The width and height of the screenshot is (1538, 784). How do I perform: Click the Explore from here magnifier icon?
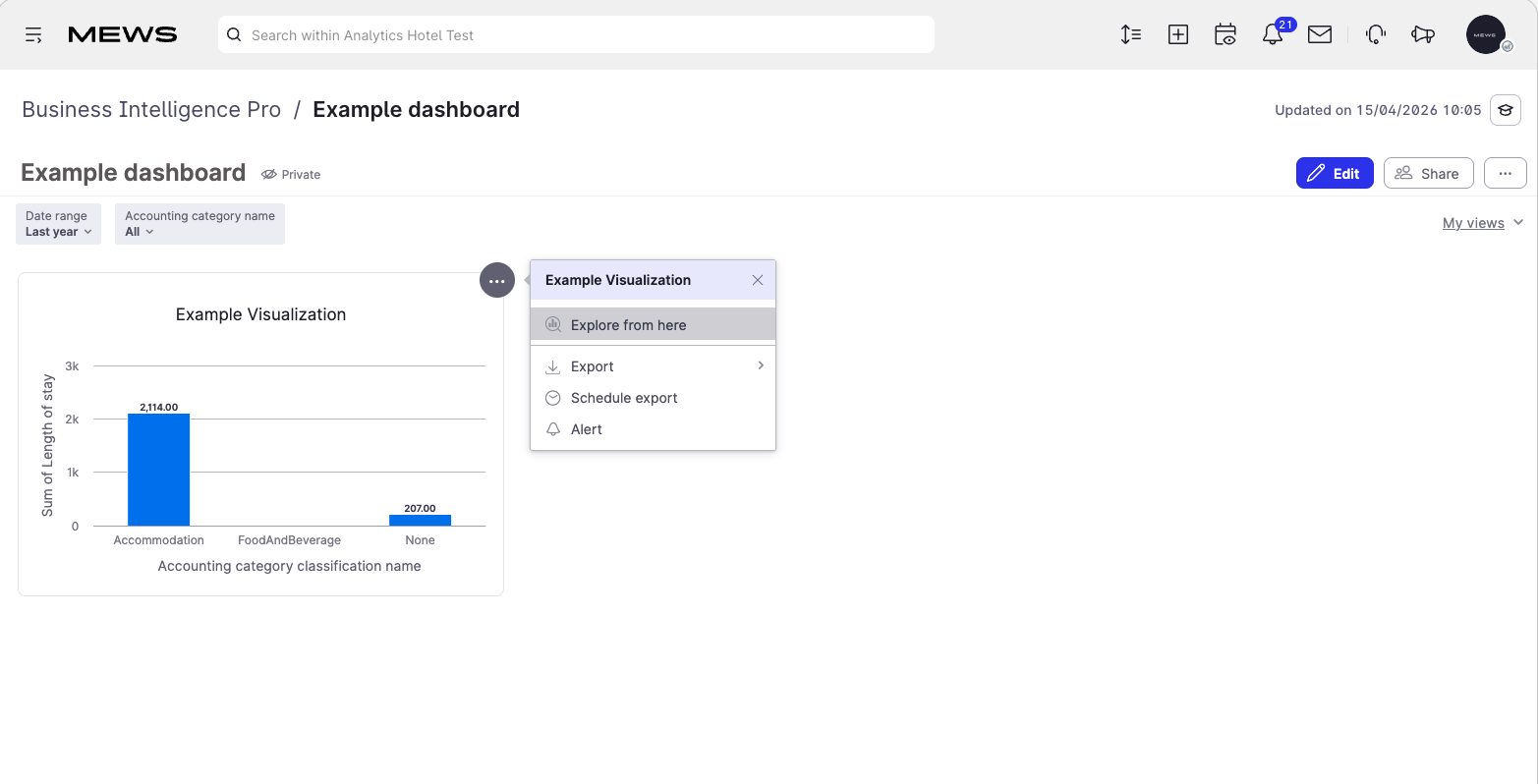click(553, 324)
